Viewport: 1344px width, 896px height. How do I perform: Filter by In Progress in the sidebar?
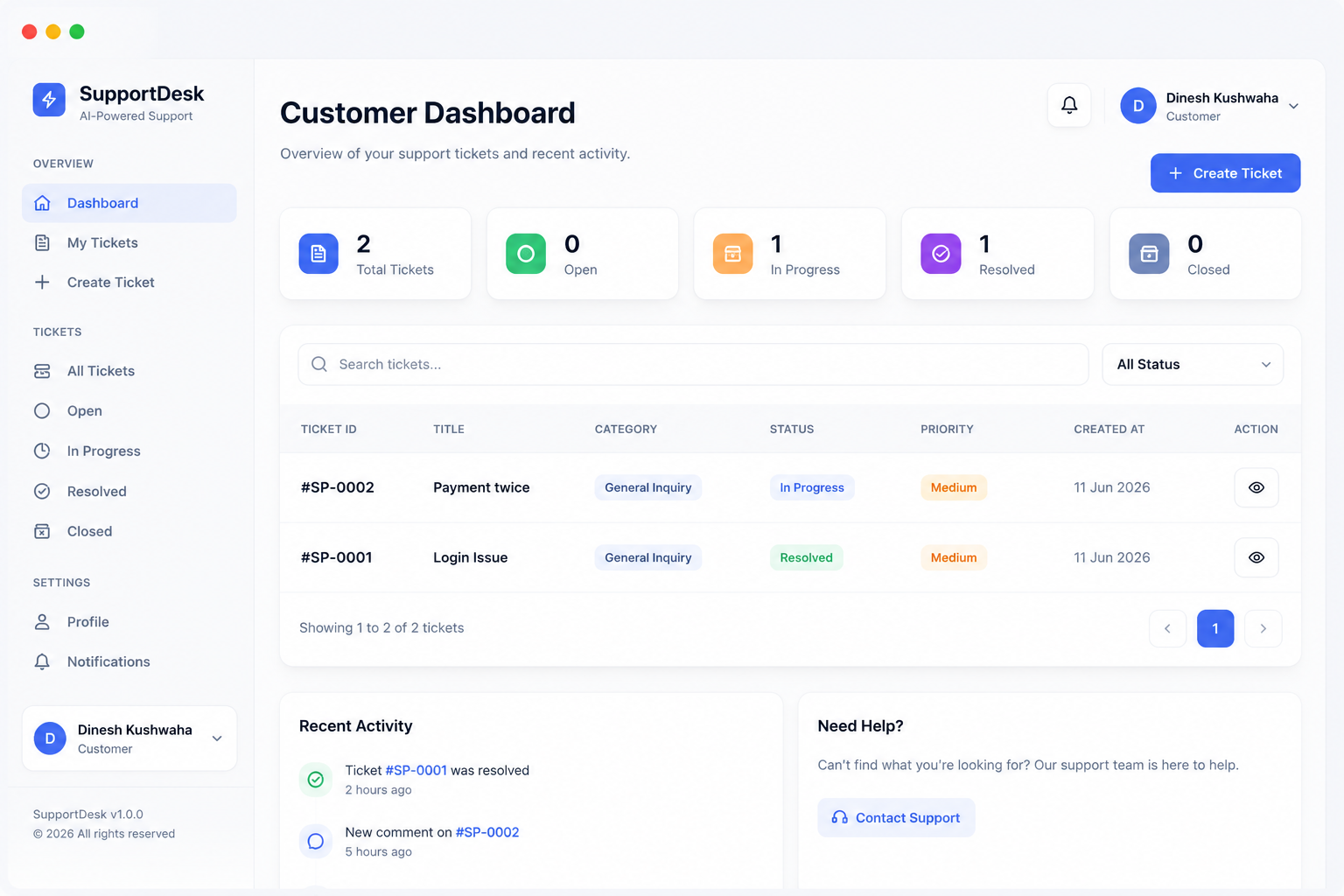129,451
